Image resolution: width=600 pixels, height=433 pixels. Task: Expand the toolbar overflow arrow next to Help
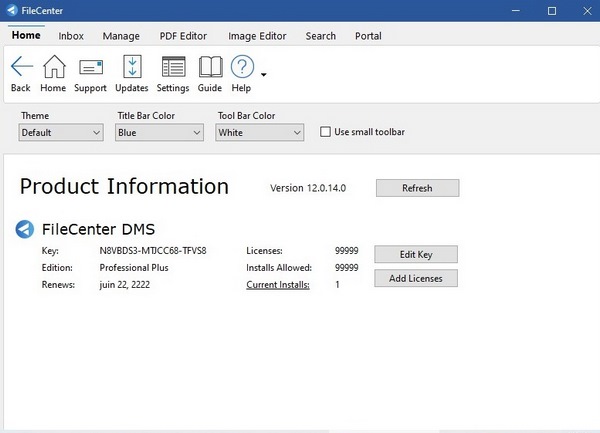pyautogui.click(x=264, y=75)
